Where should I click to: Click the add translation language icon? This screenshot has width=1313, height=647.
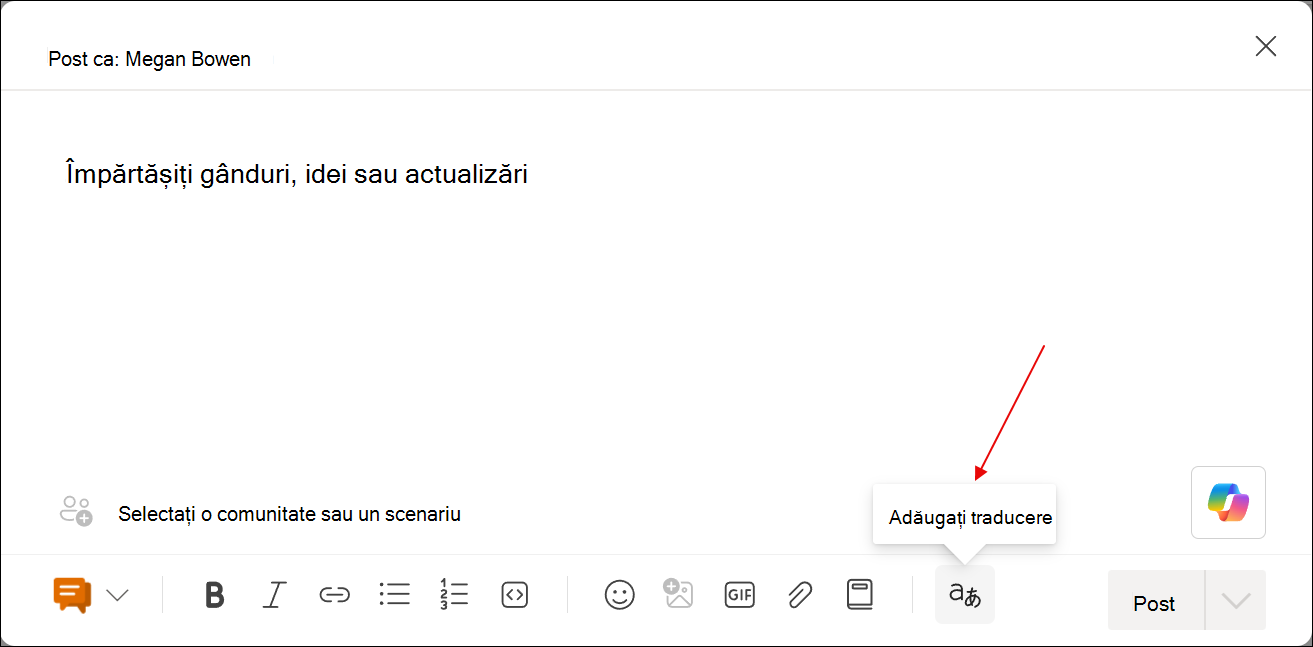[x=965, y=595]
